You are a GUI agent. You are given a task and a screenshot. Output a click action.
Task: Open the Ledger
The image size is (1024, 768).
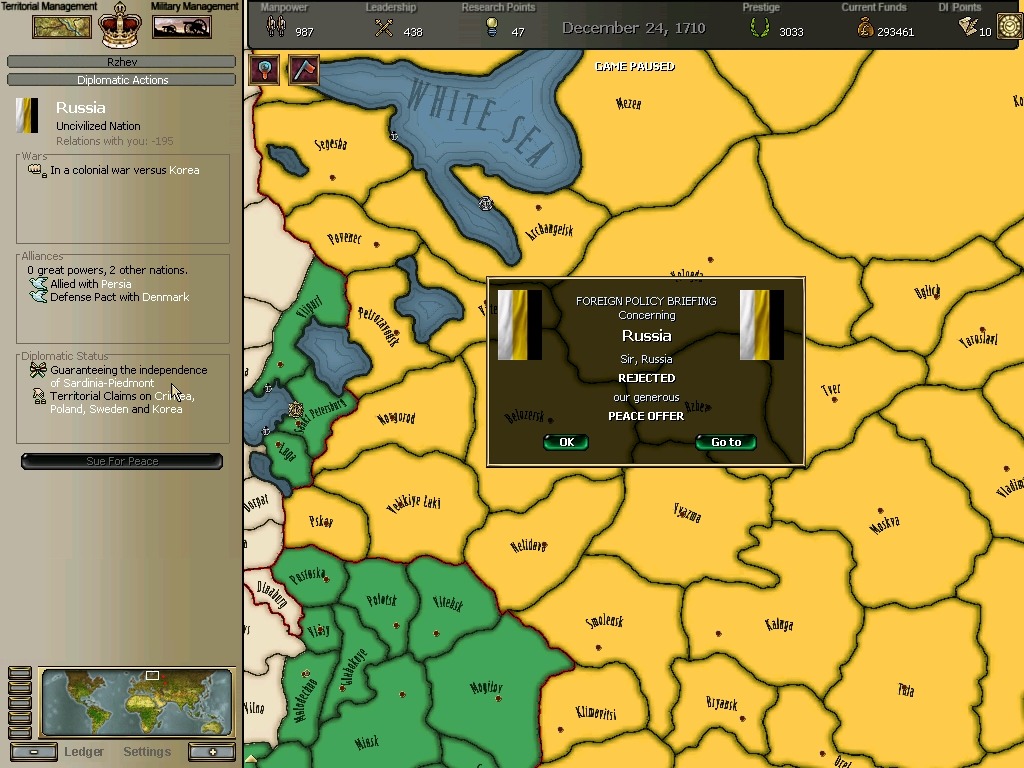84,752
